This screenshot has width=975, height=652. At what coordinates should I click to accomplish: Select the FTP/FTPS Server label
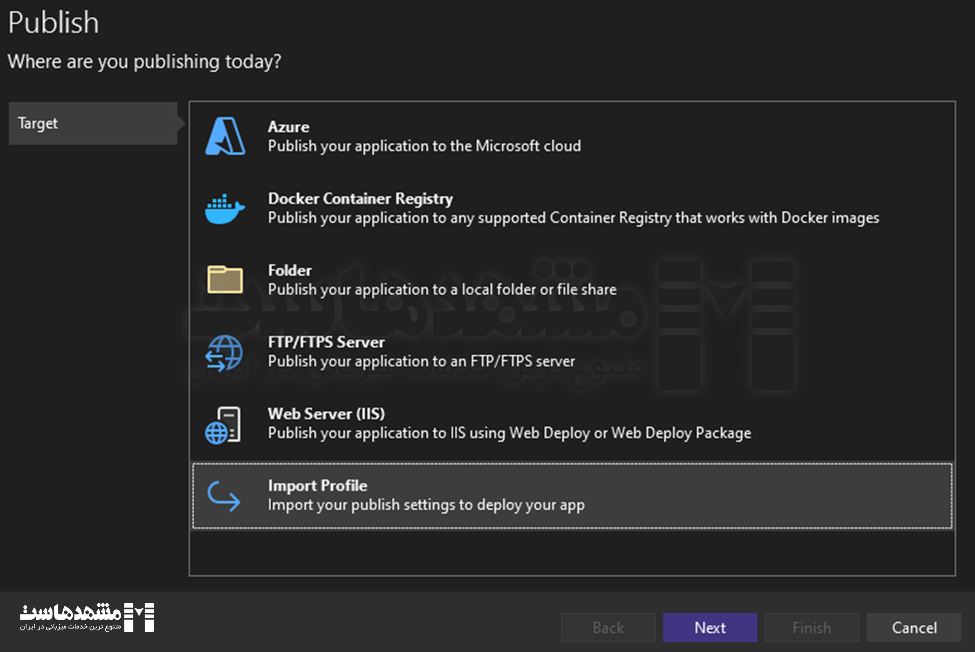click(326, 342)
